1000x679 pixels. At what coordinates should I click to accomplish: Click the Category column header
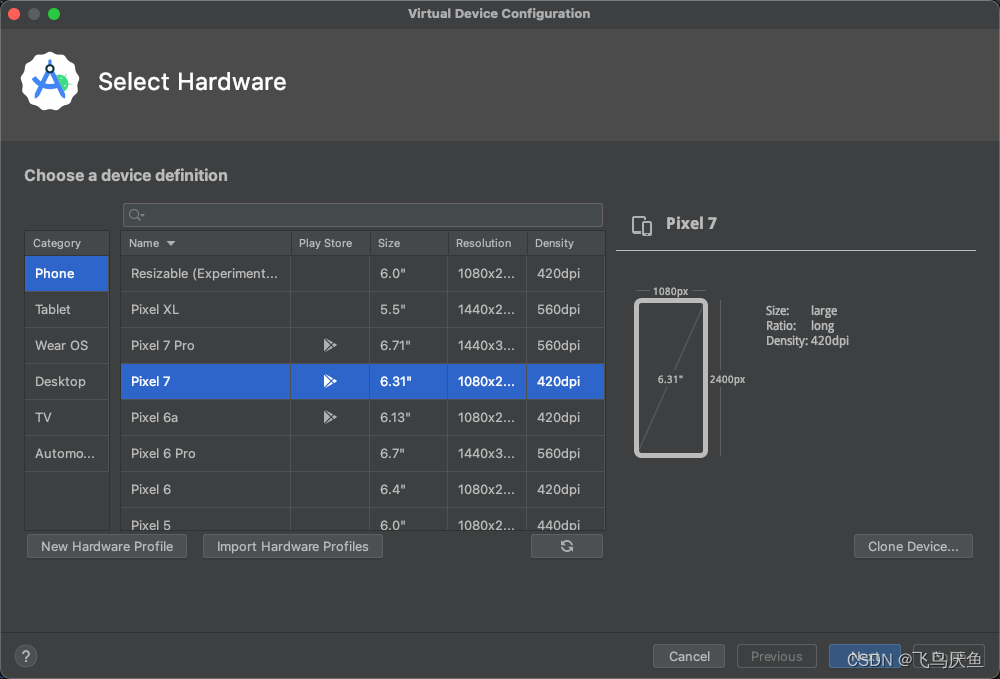pos(67,243)
